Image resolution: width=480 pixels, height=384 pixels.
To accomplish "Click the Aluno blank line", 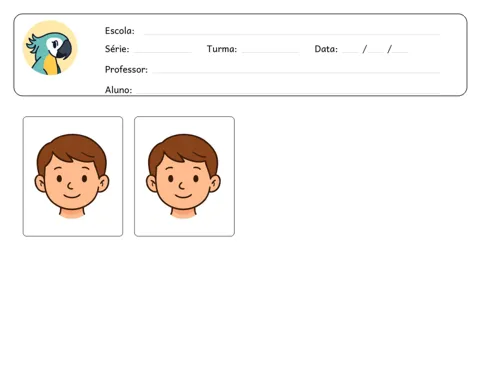I will tap(288, 92).
